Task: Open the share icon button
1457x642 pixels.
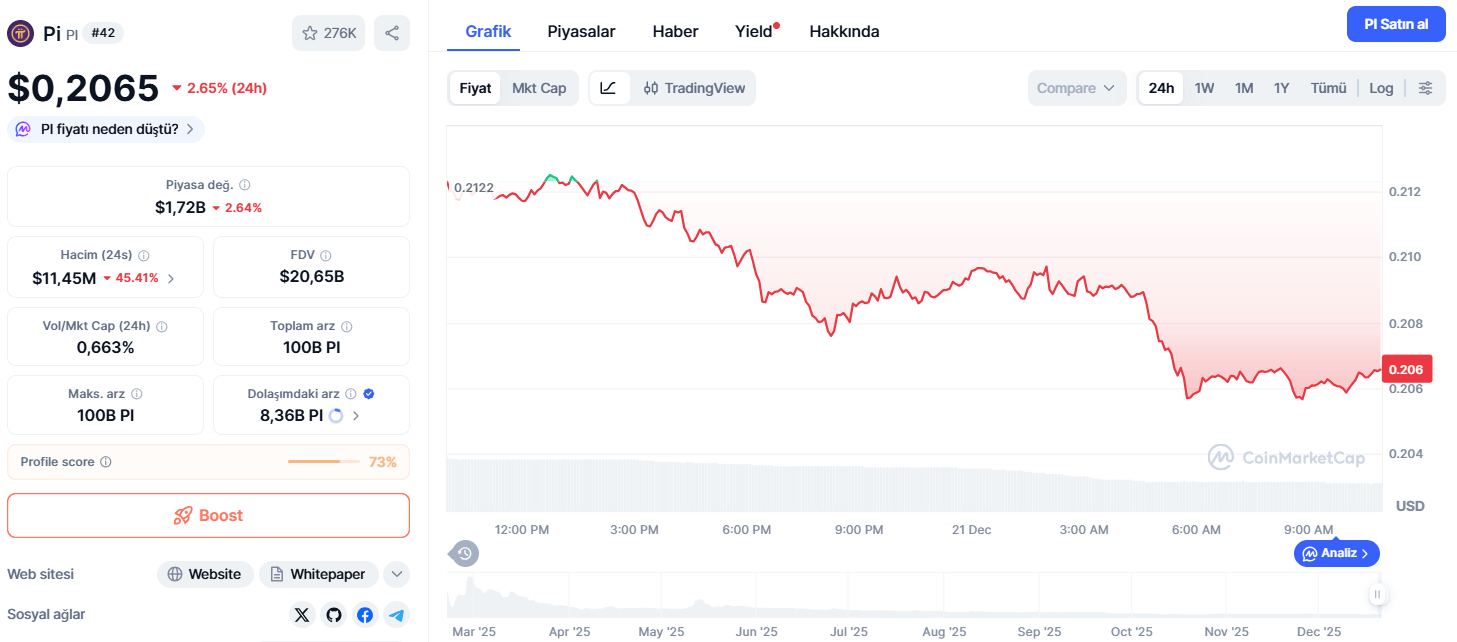Action: (392, 33)
